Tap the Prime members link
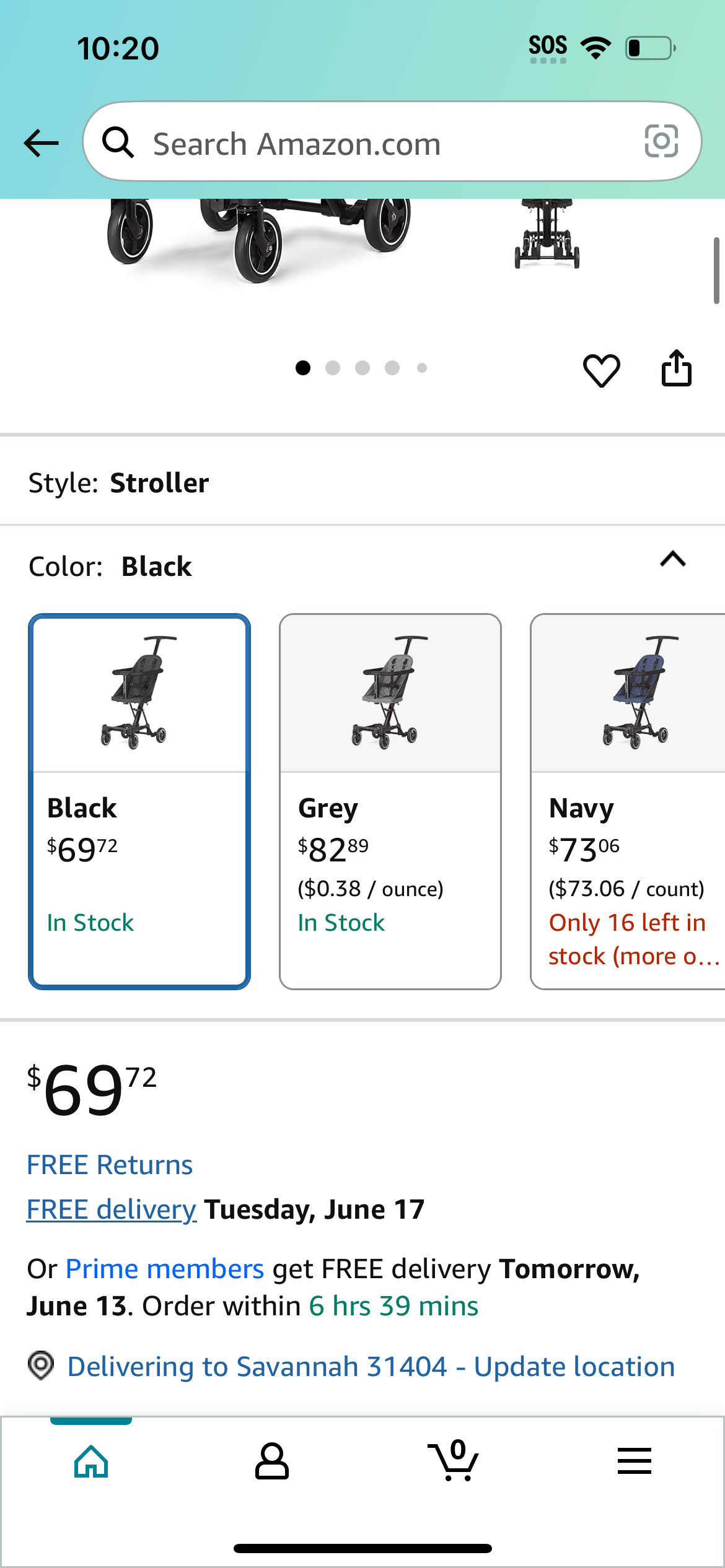725x1568 pixels. [x=165, y=1269]
